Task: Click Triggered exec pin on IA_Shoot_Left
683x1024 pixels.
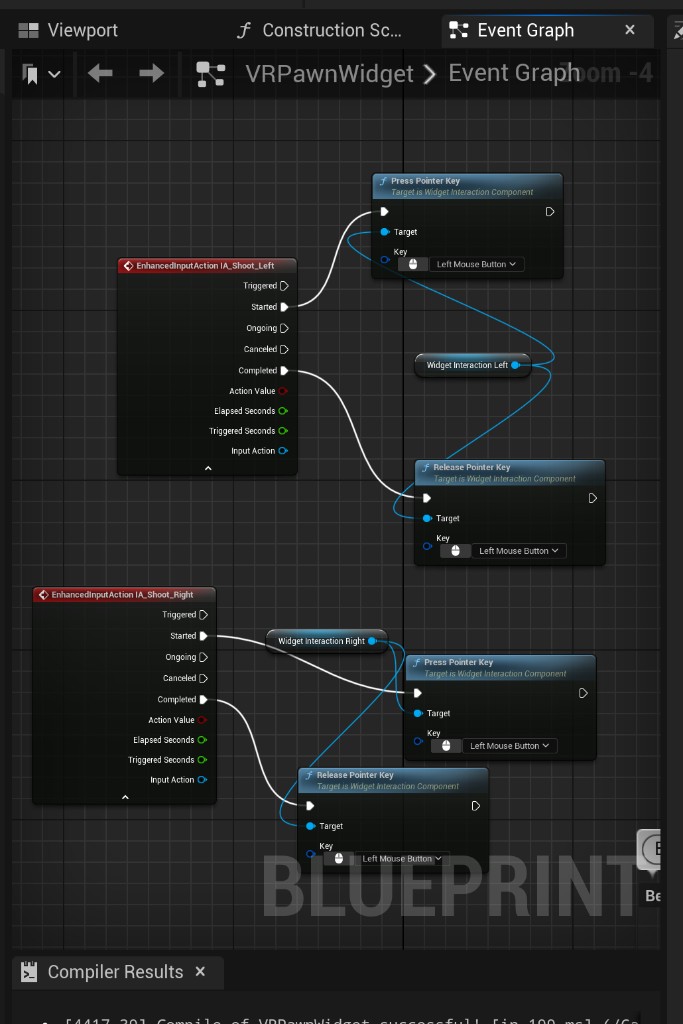Action: 284,286
